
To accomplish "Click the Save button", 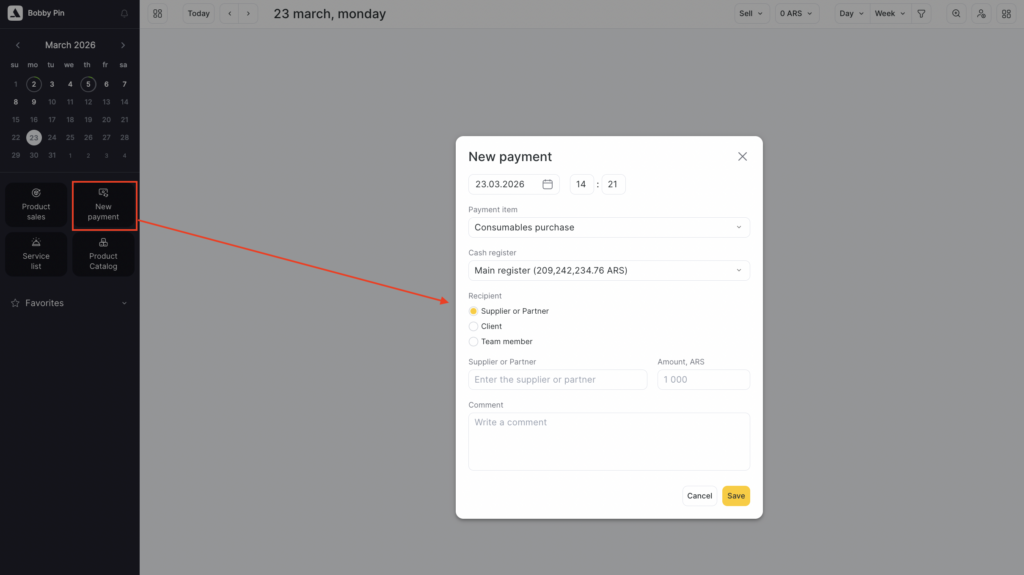I will pyautogui.click(x=735, y=496).
